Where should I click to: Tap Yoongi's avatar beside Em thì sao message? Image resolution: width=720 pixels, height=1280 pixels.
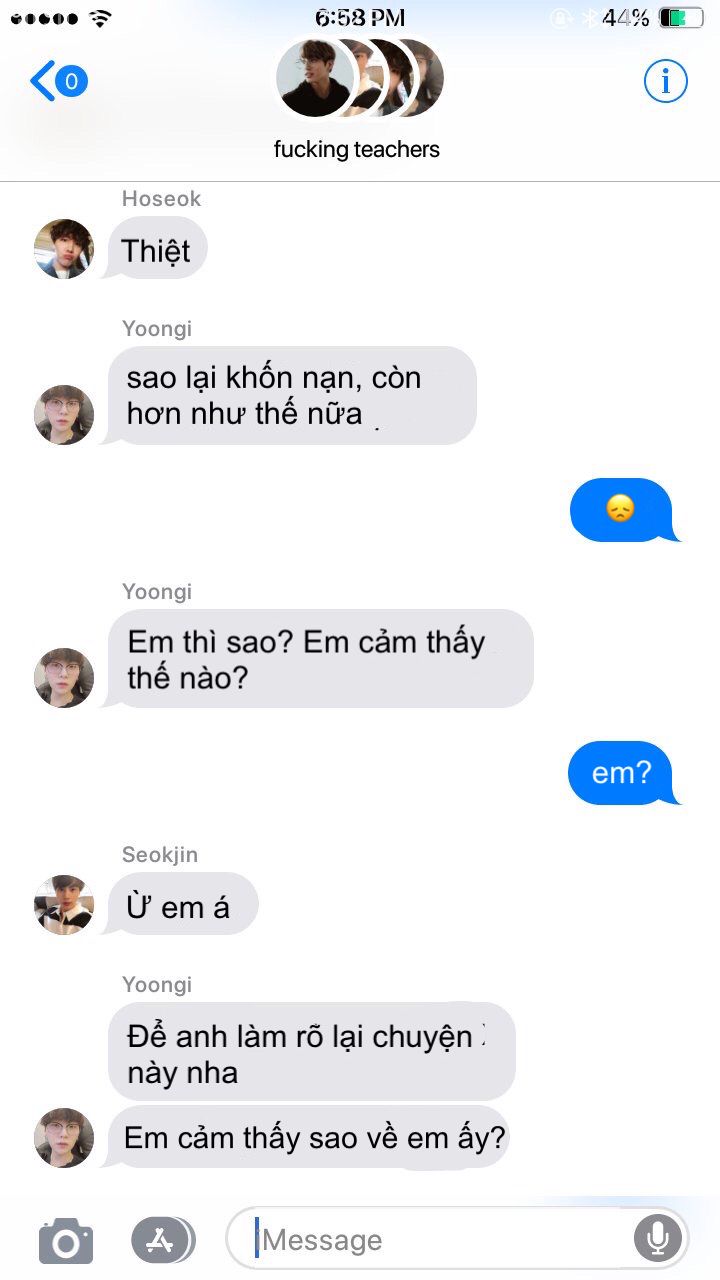(64, 678)
